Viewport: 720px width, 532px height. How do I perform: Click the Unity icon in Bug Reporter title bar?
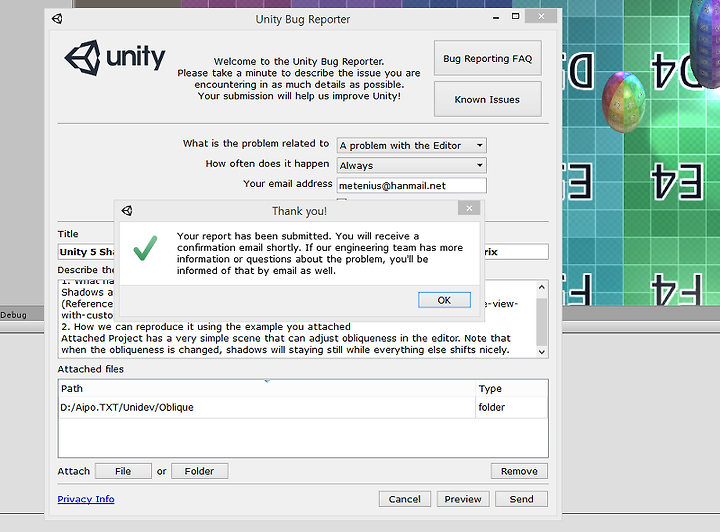57,19
